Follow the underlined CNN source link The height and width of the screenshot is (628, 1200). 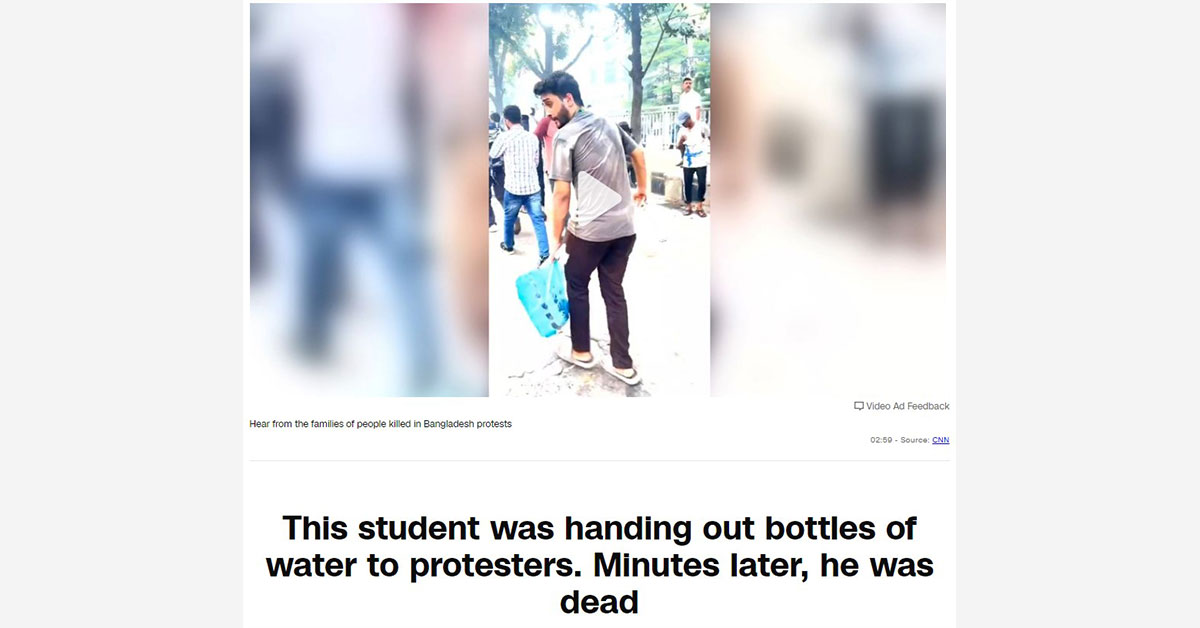[x=940, y=440]
